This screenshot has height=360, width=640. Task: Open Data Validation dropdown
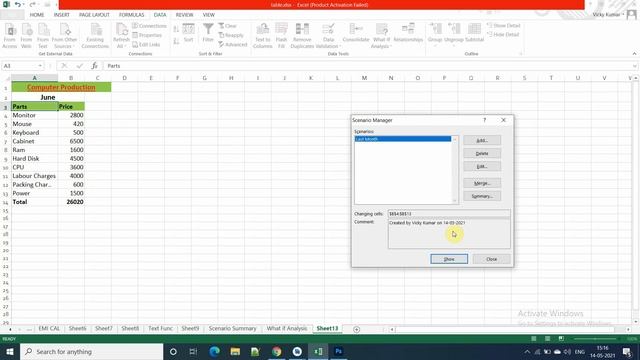click(x=328, y=36)
